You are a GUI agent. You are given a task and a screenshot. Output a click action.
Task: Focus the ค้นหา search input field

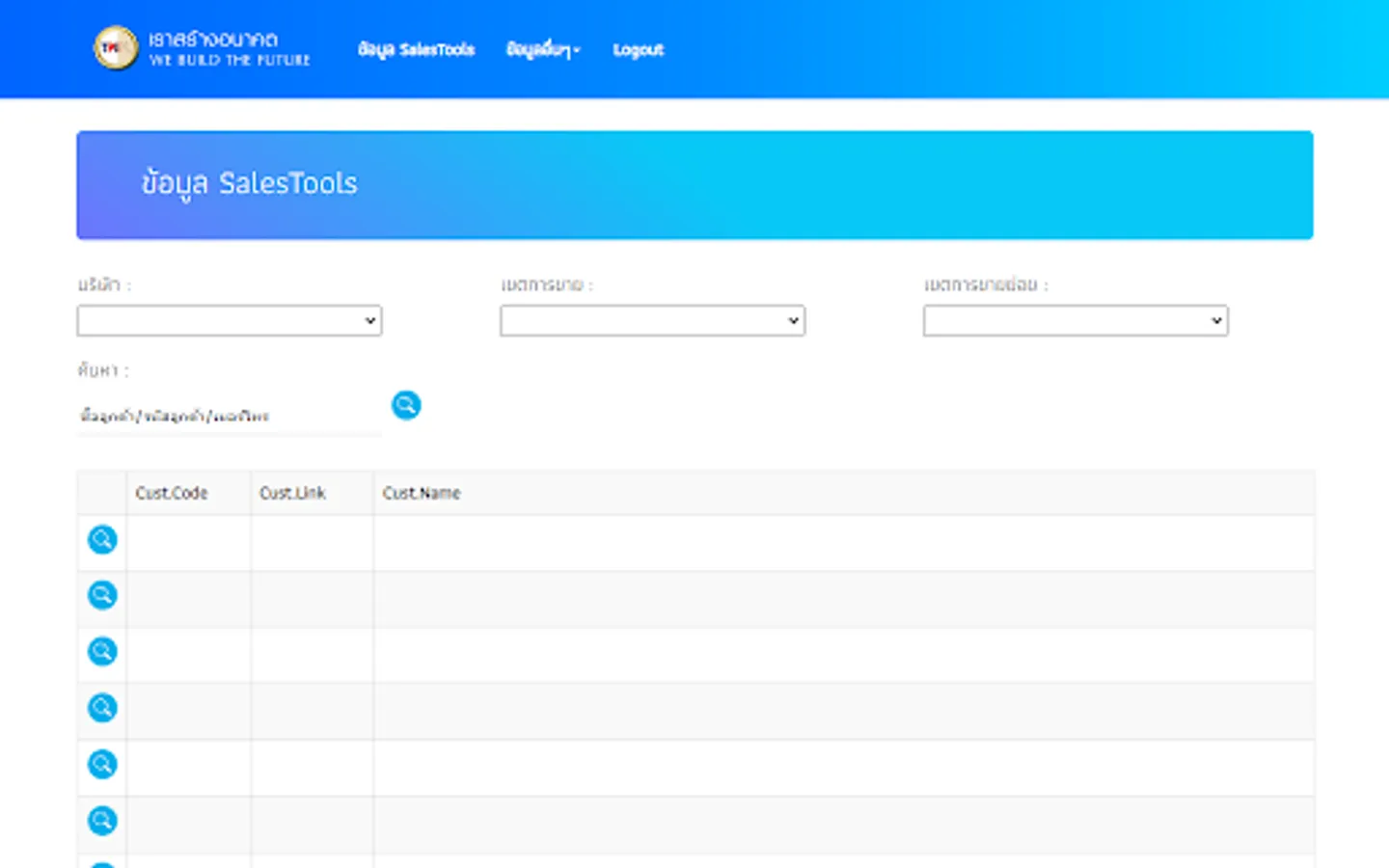230,417
